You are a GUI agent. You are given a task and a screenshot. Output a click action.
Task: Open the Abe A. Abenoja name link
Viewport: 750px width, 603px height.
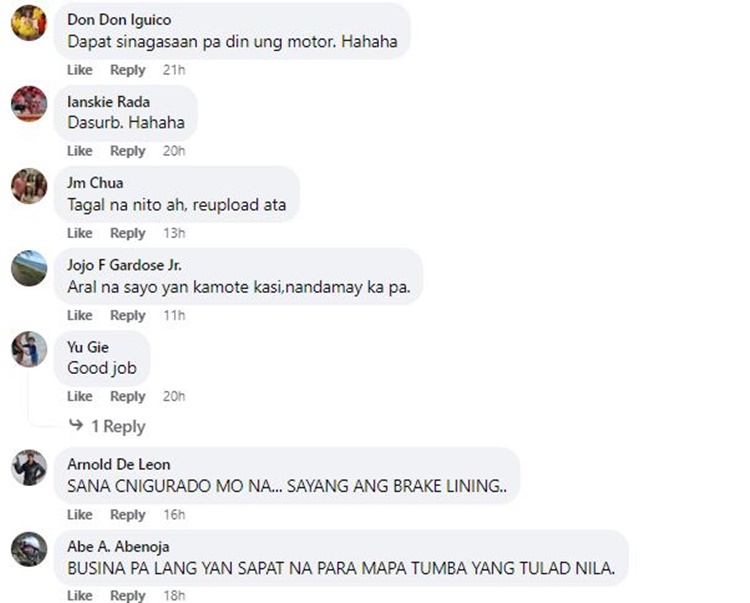click(118, 547)
